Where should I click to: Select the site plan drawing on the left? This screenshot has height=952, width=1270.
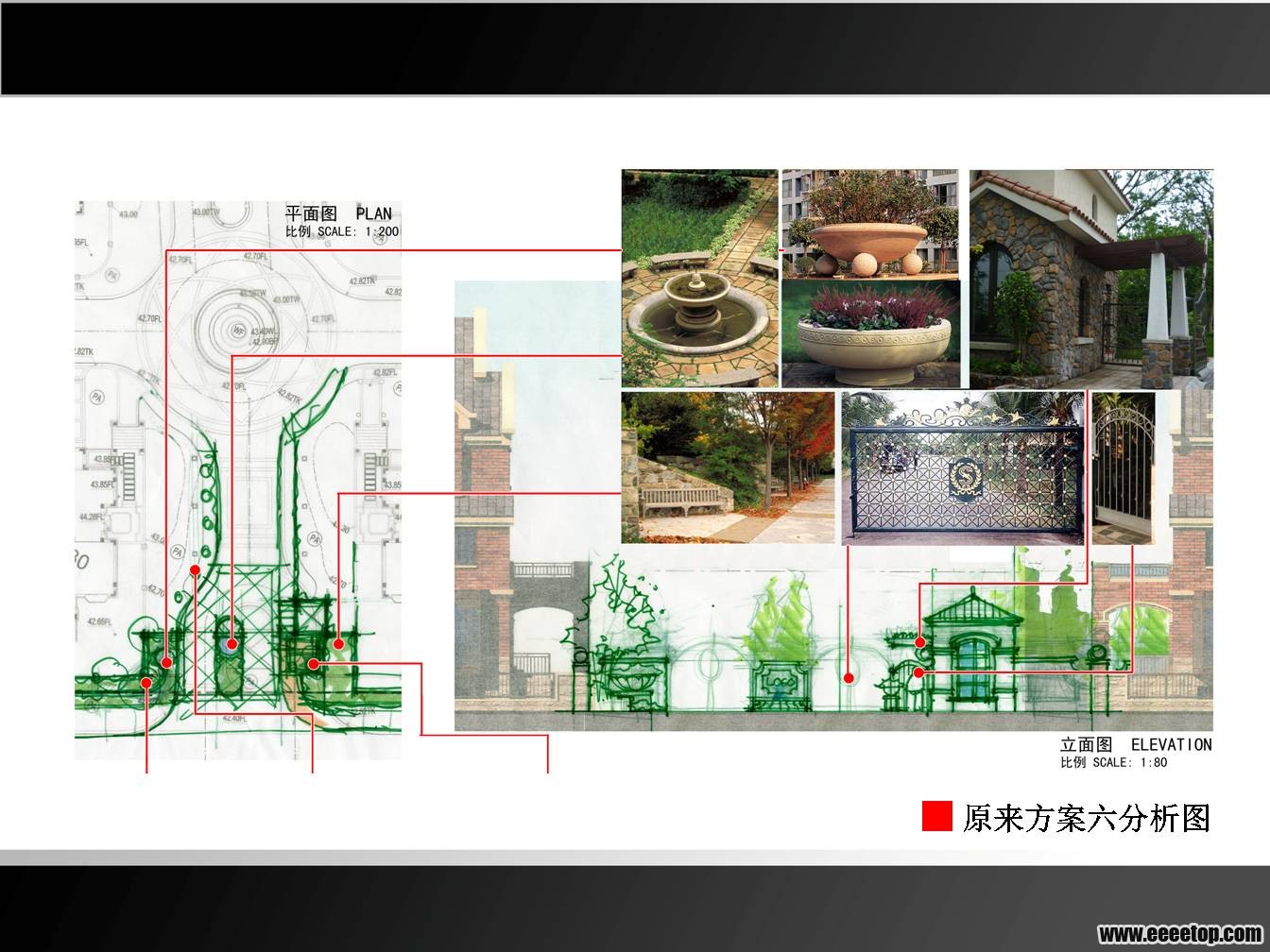[238, 480]
